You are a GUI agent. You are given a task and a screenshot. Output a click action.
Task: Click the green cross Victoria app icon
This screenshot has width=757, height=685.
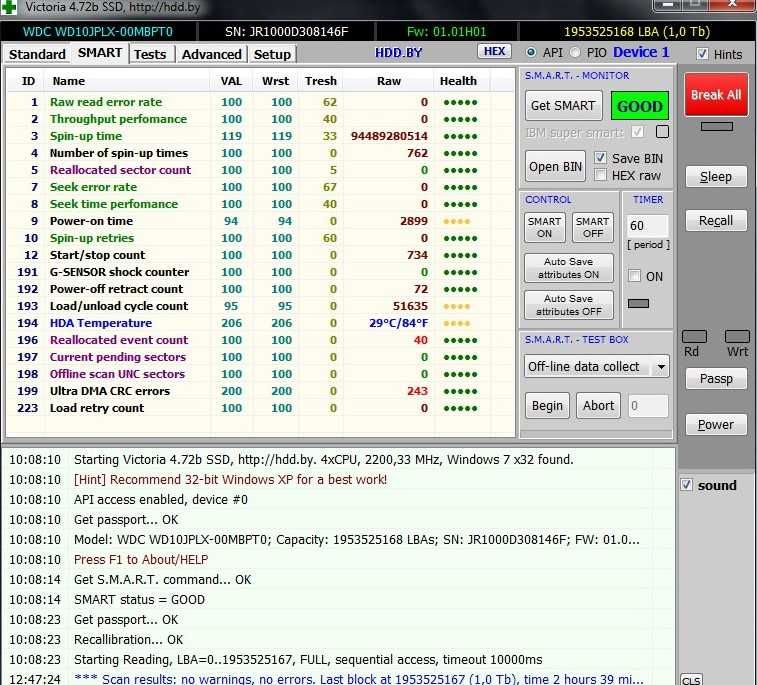(8, 7)
